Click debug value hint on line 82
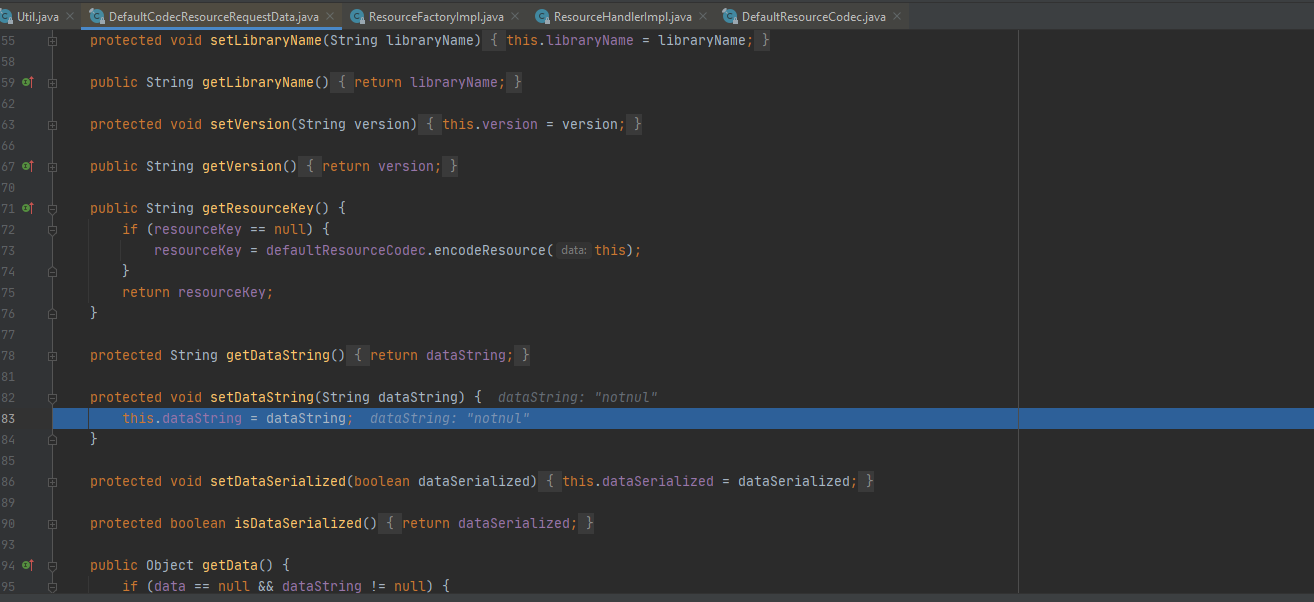This screenshot has width=1314, height=602. coord(577,397)
